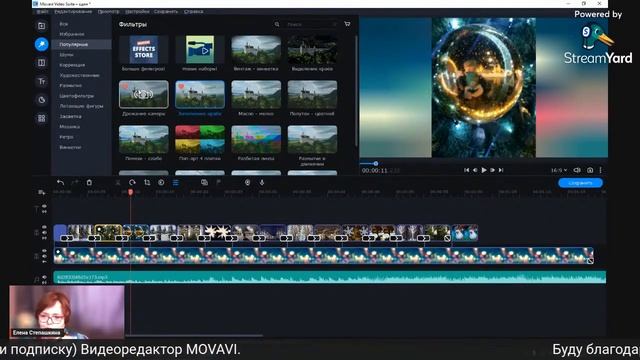Open the Просмотр menu
This screenshot has height=360, width=640.
pos(109,11)
